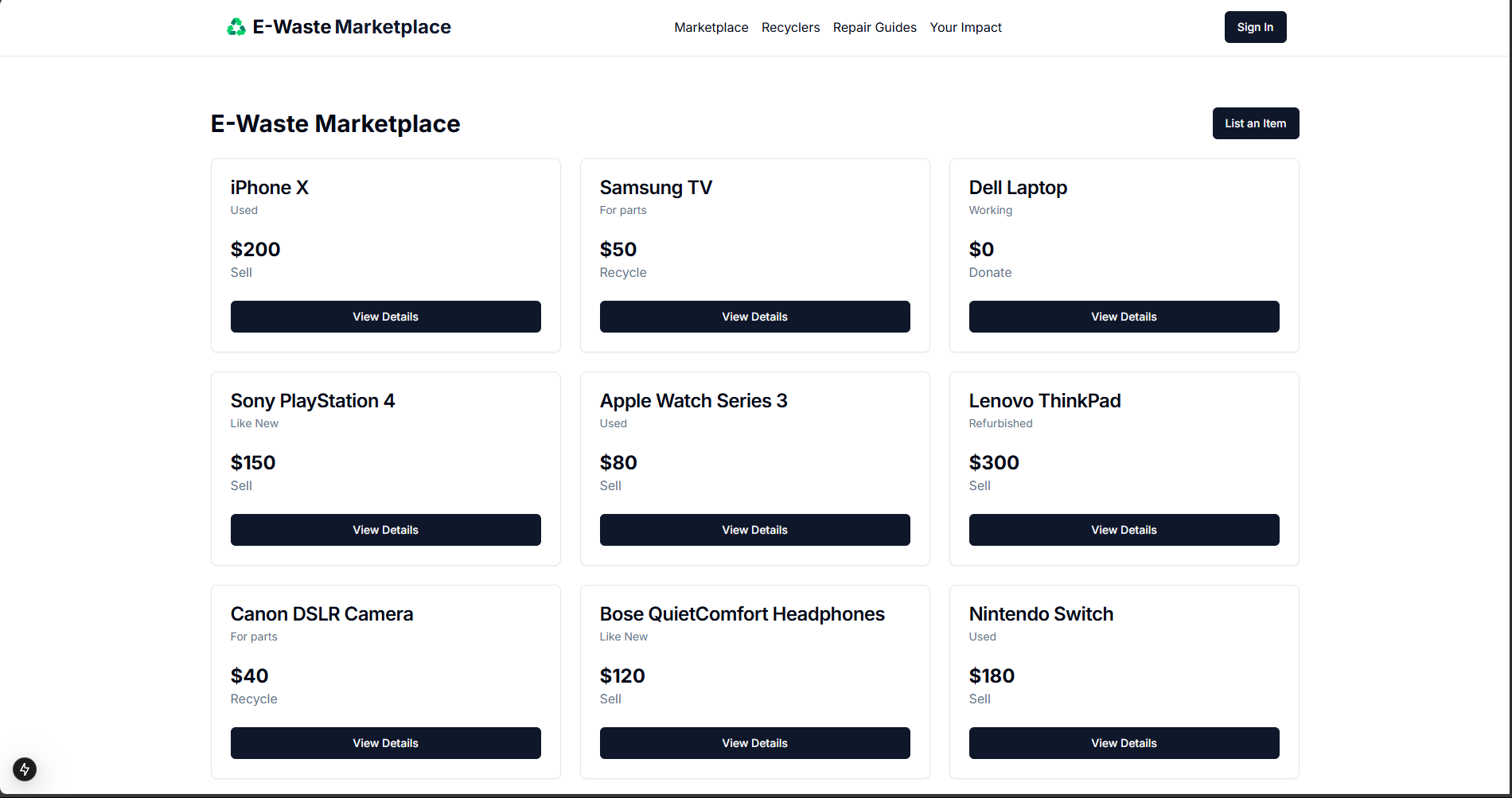The width and height of the screenshot is (1512, 798).
Task: View details of the iPhone X listing
Action: tap(385, 316)
